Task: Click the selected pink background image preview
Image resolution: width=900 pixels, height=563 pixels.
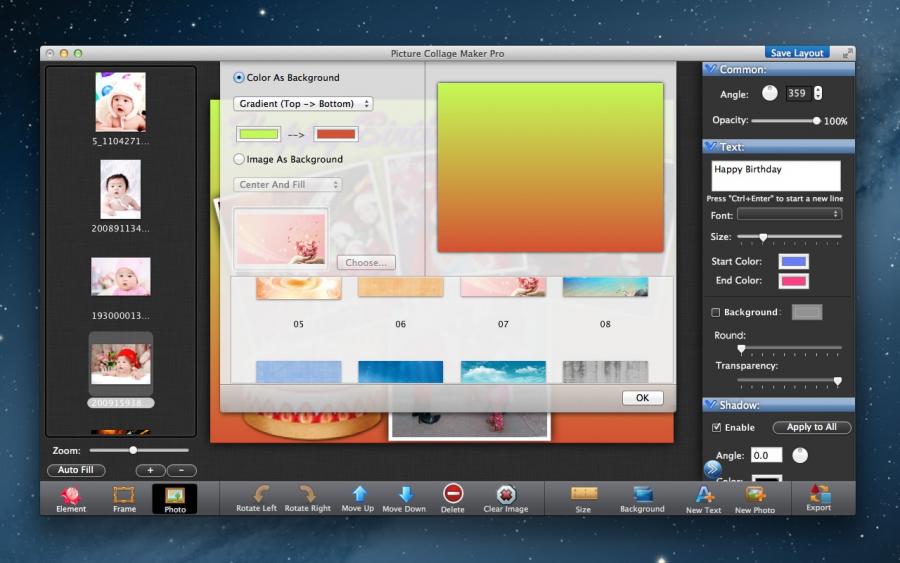Action: 281,238
